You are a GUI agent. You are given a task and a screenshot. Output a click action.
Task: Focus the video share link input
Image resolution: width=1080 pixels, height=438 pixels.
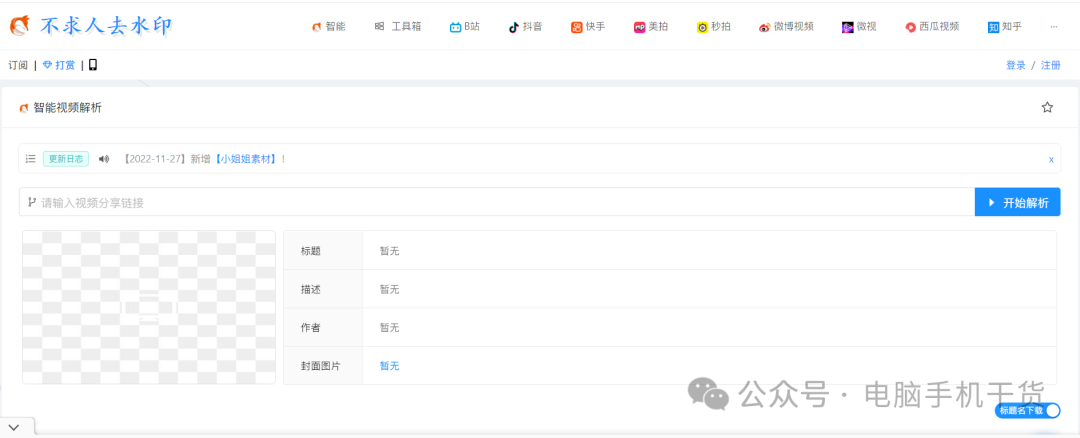tap(497, 202)
